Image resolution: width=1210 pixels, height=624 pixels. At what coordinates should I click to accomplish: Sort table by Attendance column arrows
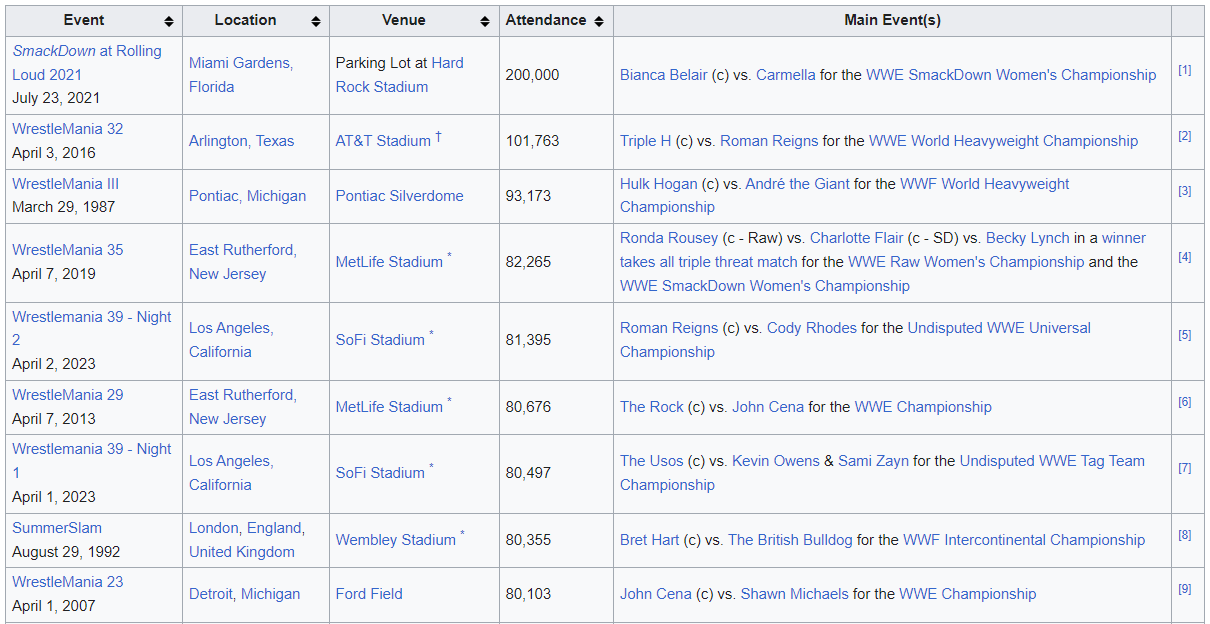pyautogui.click(x=599, y=21)
